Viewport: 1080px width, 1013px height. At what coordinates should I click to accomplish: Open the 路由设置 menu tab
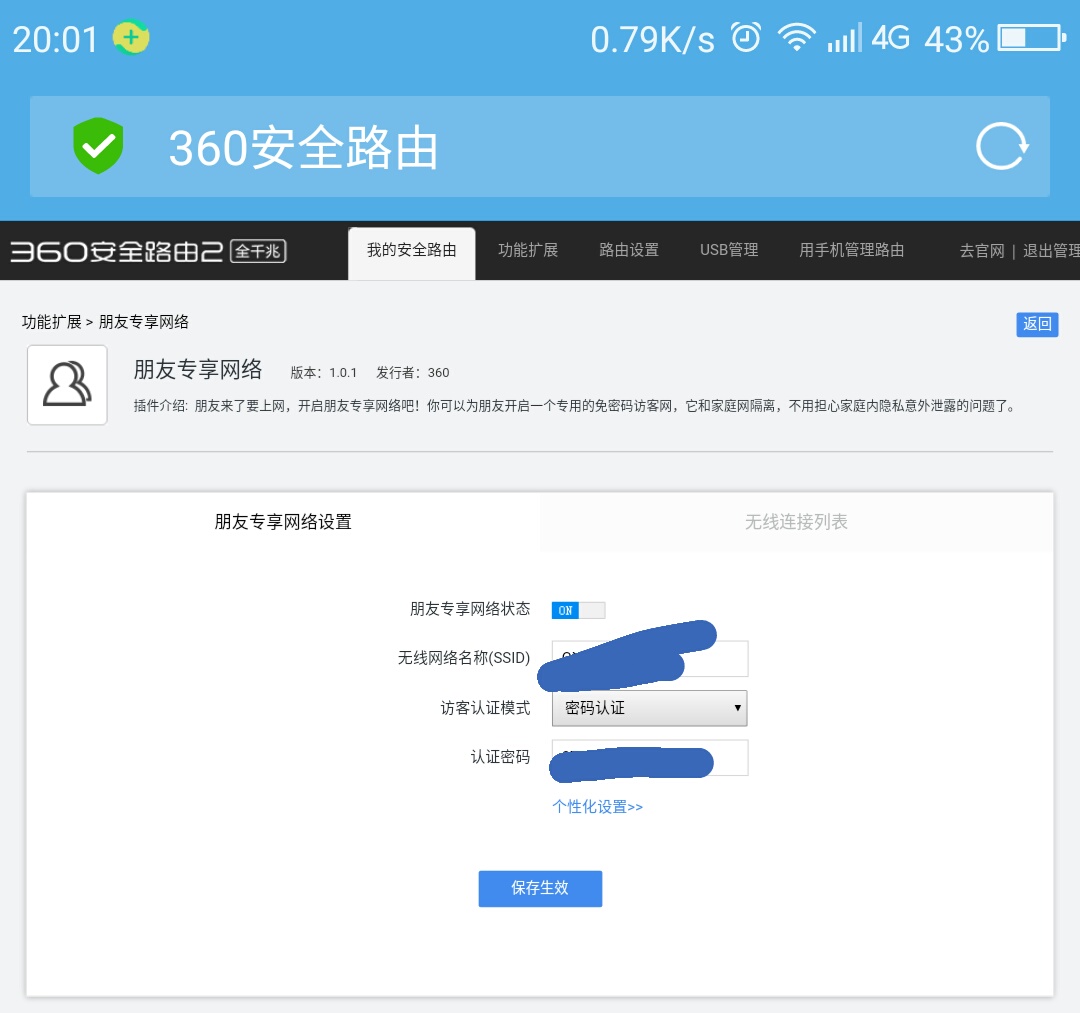tap(629, 251)
